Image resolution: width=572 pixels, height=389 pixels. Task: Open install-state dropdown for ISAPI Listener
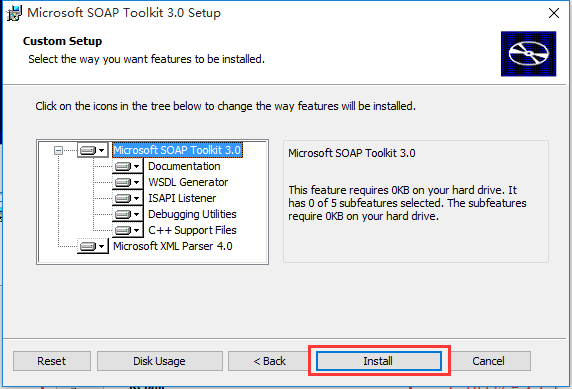128,198
